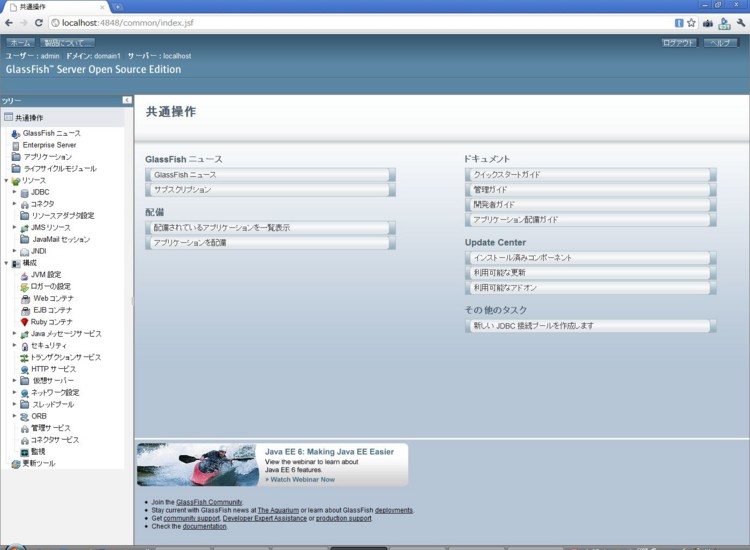The height and width of the screenshot is (550, 750).
Task: Click the JDBC database icon in tree
Action: coord(24,193)
